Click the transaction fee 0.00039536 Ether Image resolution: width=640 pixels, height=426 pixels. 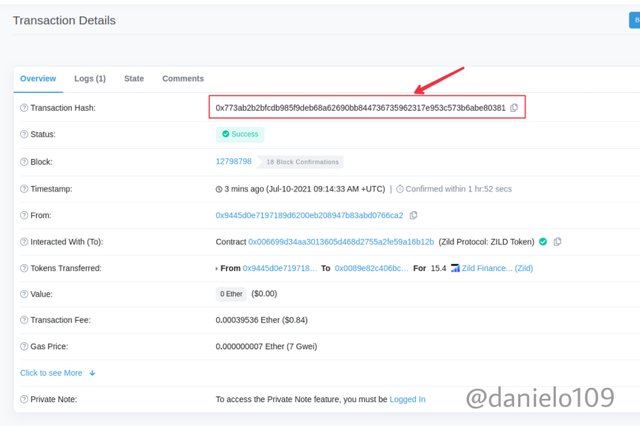pyautogui.click(x=262, y=320)
